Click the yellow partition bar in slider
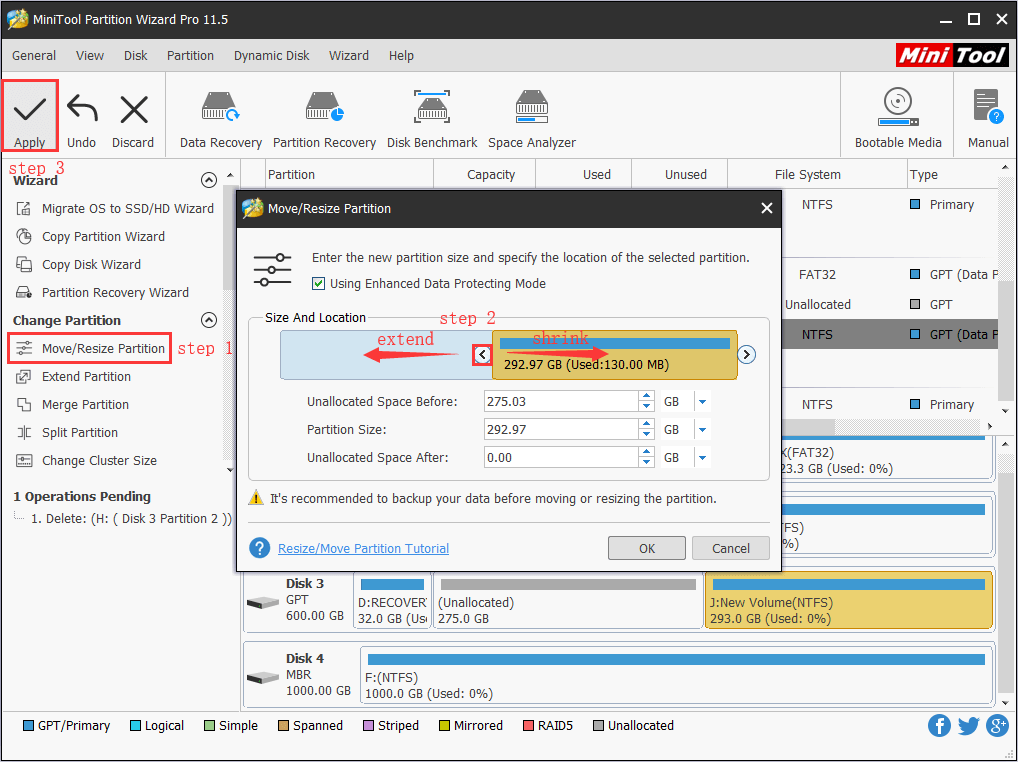1018x762 pixels. pyautogui.click(x=615, y=354)
